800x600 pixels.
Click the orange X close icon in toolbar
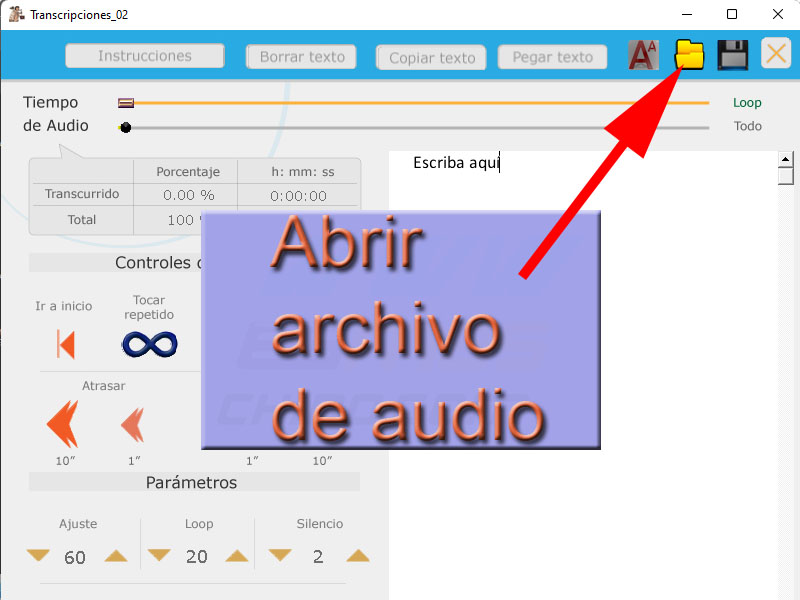[x=776, y=53]
